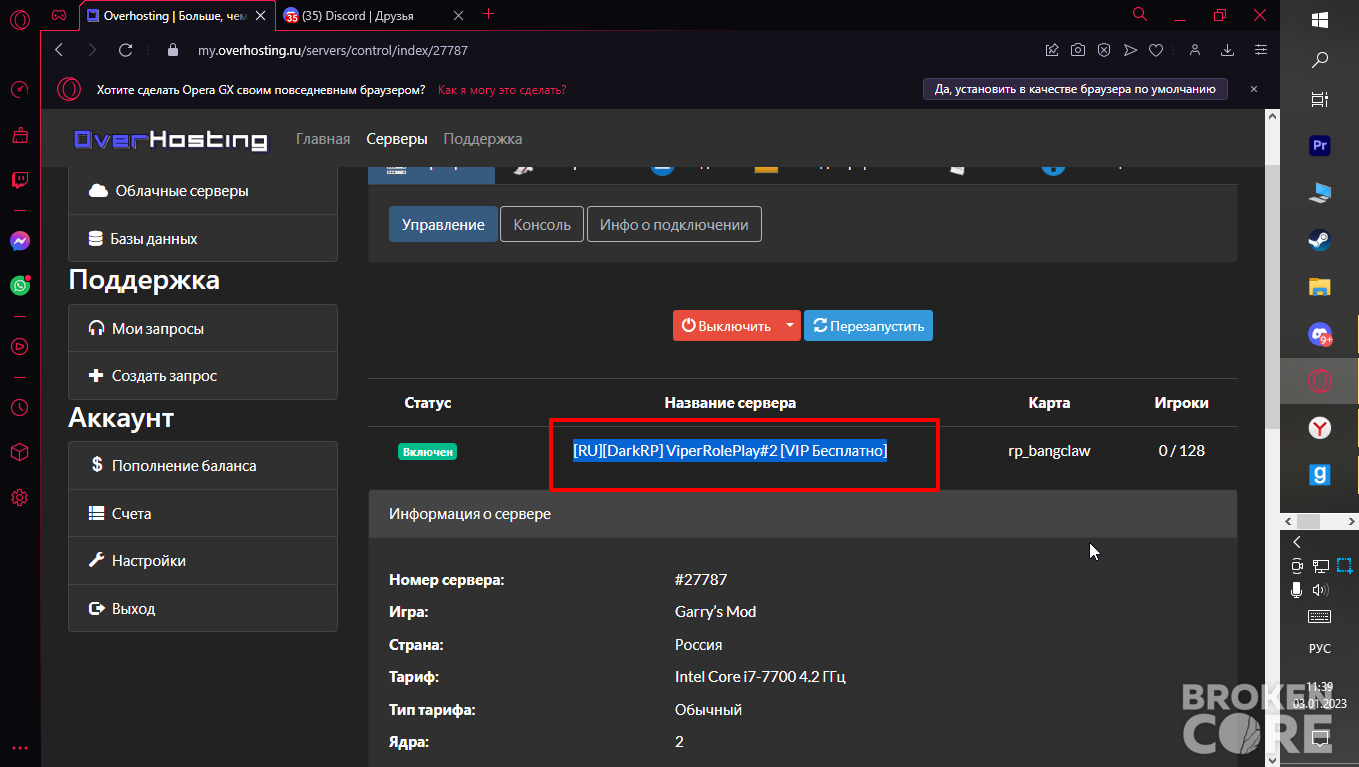Open the Инфо о подключении tab

674,225
